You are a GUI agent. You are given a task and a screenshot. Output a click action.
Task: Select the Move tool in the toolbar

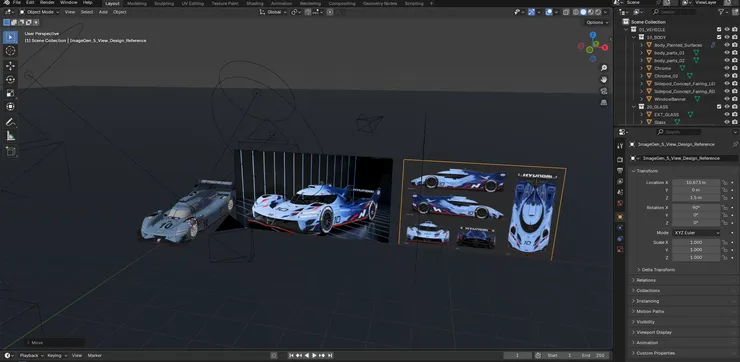[x=10, y=66]
